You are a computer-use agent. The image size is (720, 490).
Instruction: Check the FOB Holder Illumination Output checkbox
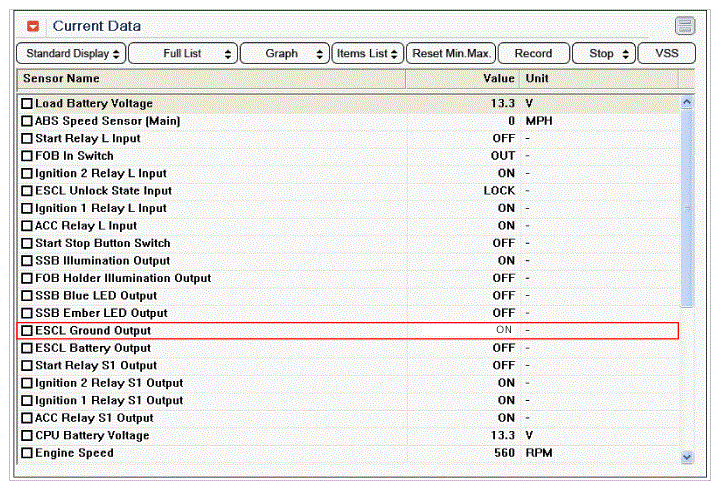click(27, 278)
